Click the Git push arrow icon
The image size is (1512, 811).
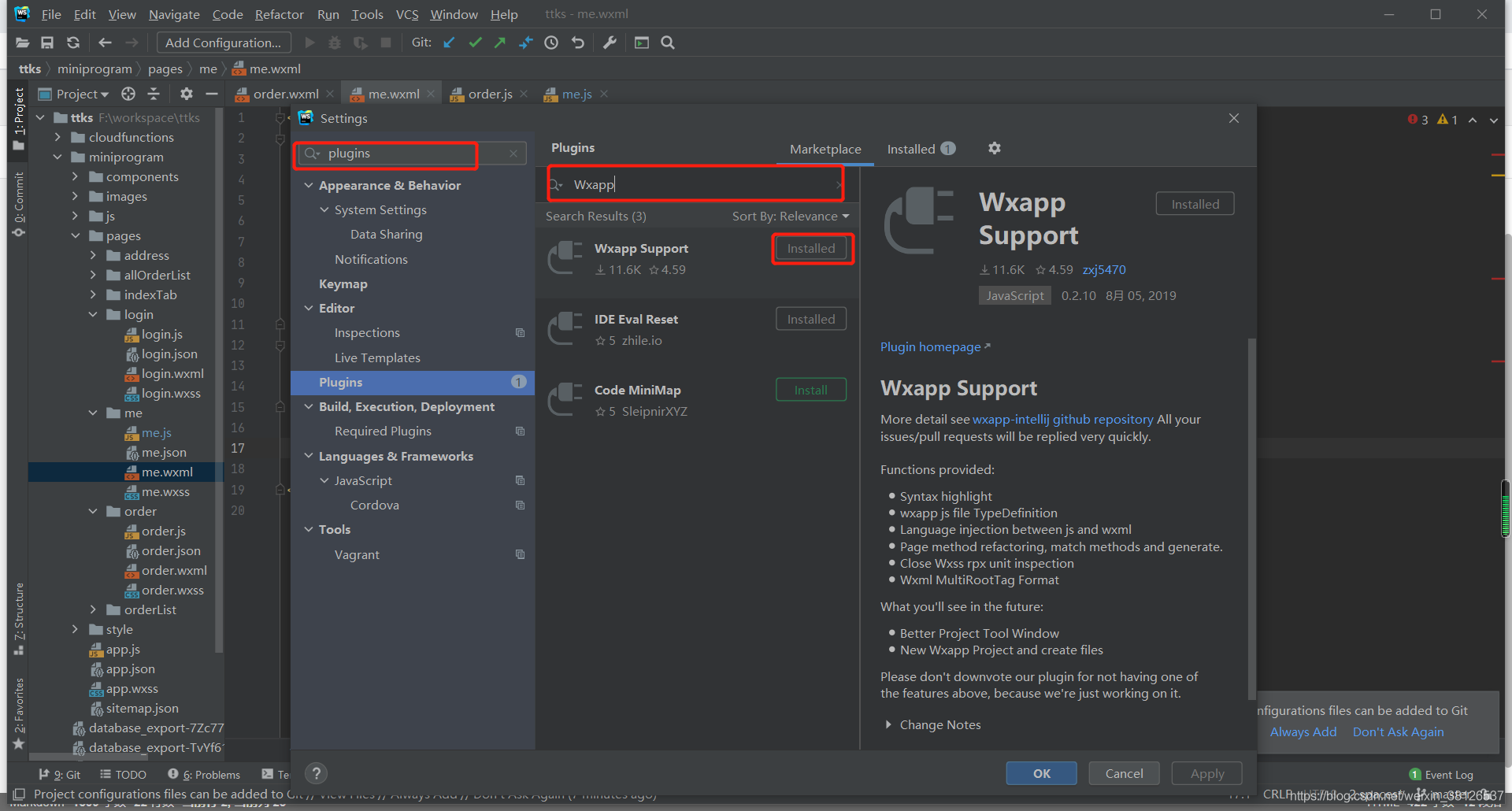coord(500,43)
